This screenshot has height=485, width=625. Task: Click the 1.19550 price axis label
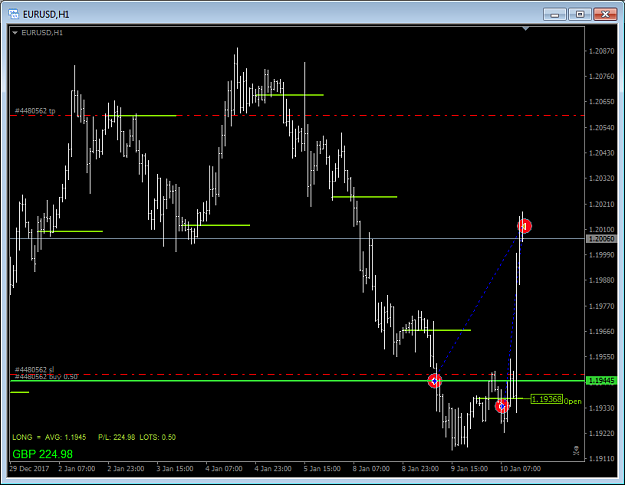pos(602,357)
